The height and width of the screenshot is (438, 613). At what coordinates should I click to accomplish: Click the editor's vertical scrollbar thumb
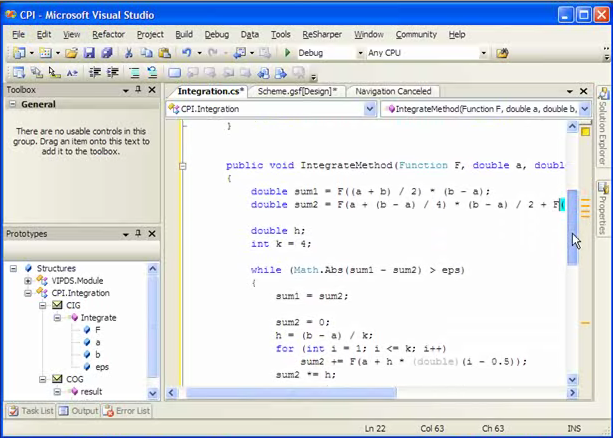click(x=573, y=227)
